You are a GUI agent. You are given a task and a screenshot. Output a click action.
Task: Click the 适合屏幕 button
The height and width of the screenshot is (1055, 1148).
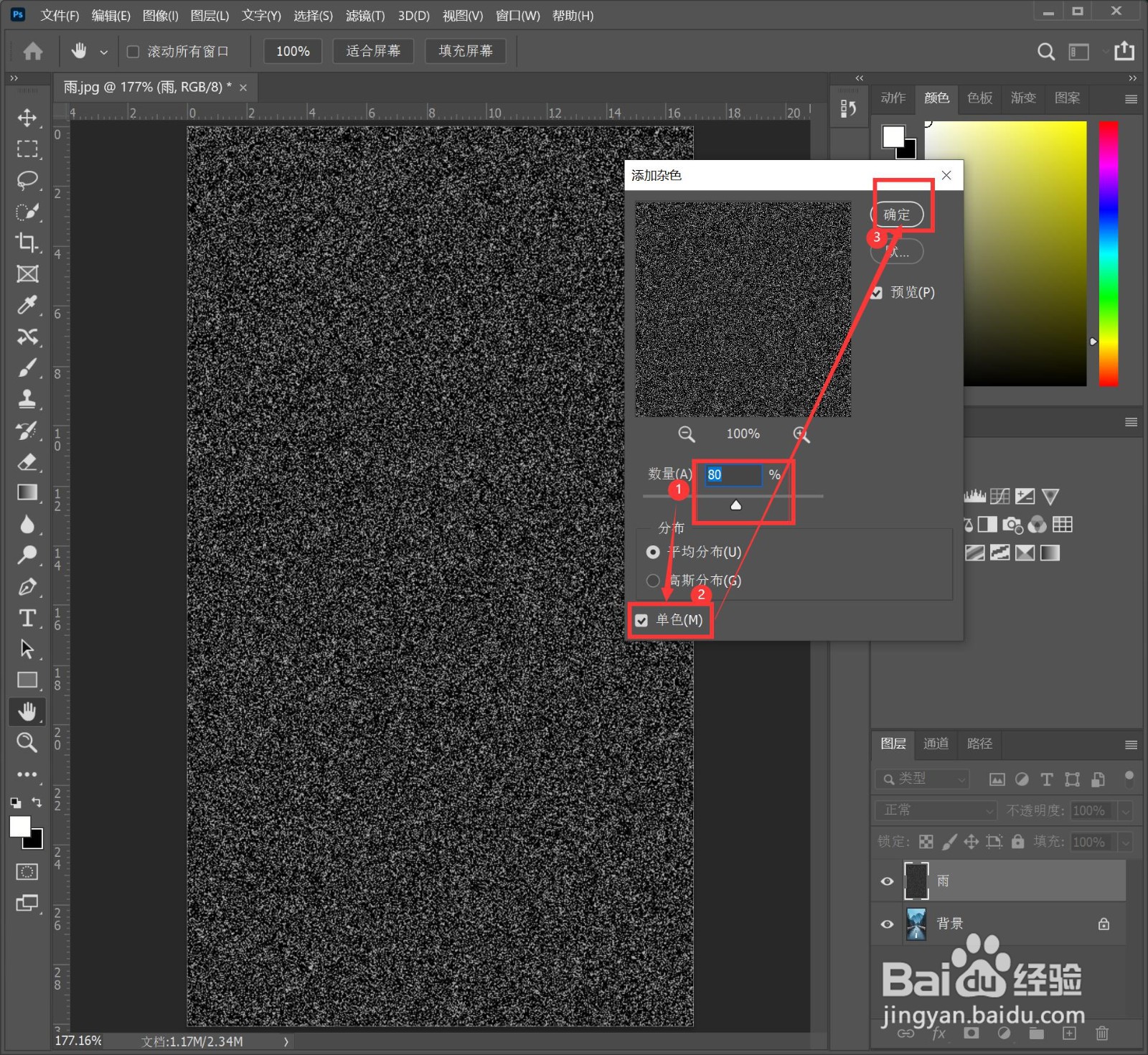[373, 51]
